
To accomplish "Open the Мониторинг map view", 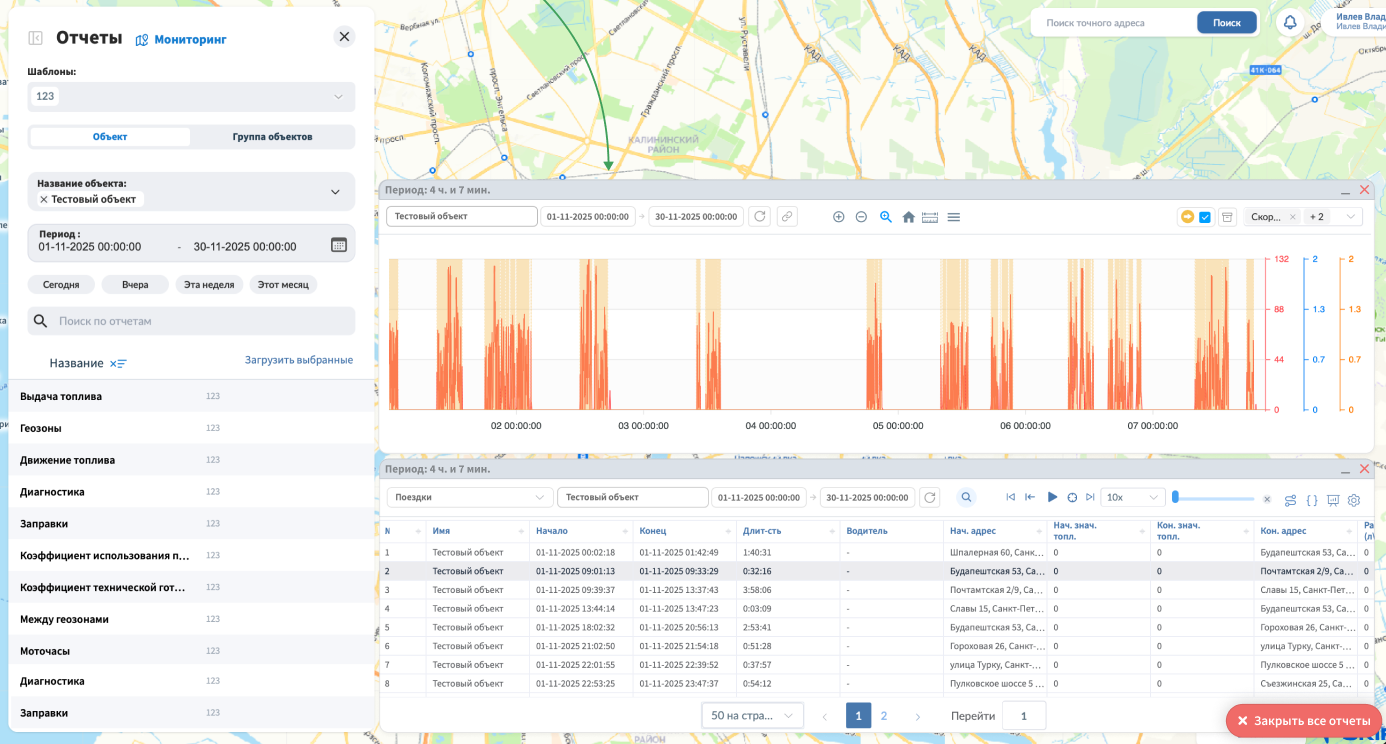I will tap(181, 39).
